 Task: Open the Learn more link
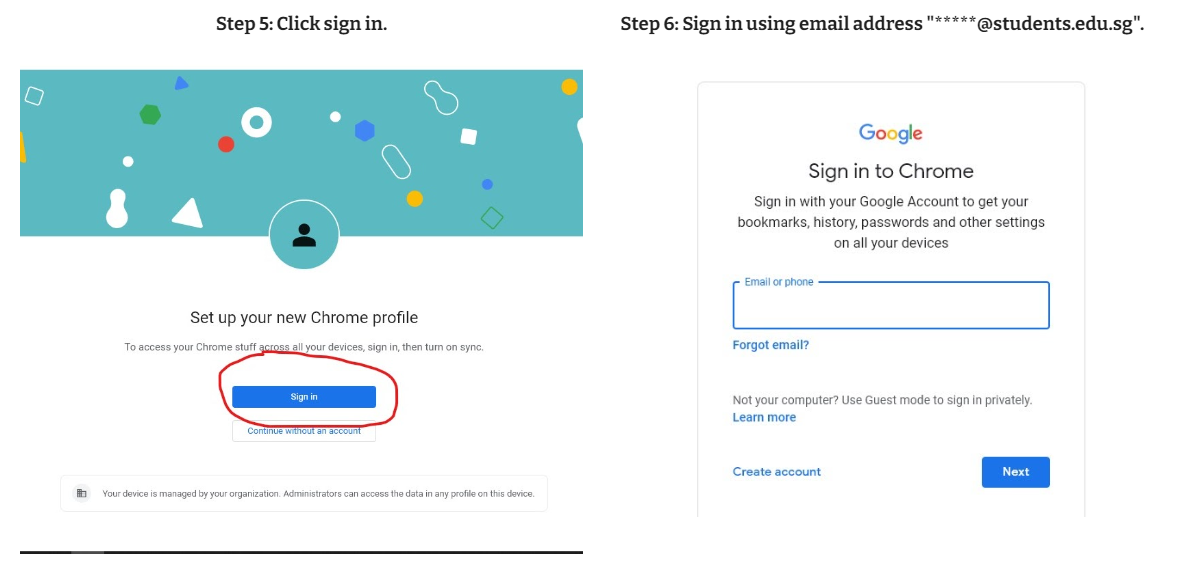(764, 417)
